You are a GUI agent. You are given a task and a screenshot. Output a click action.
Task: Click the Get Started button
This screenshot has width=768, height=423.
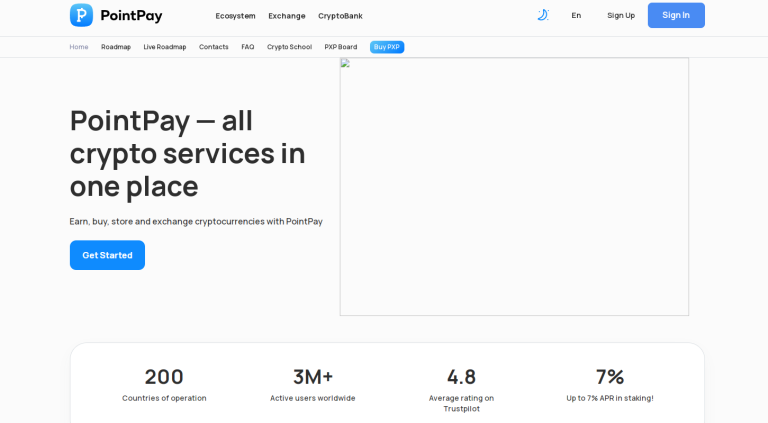(x=107, y=255)
